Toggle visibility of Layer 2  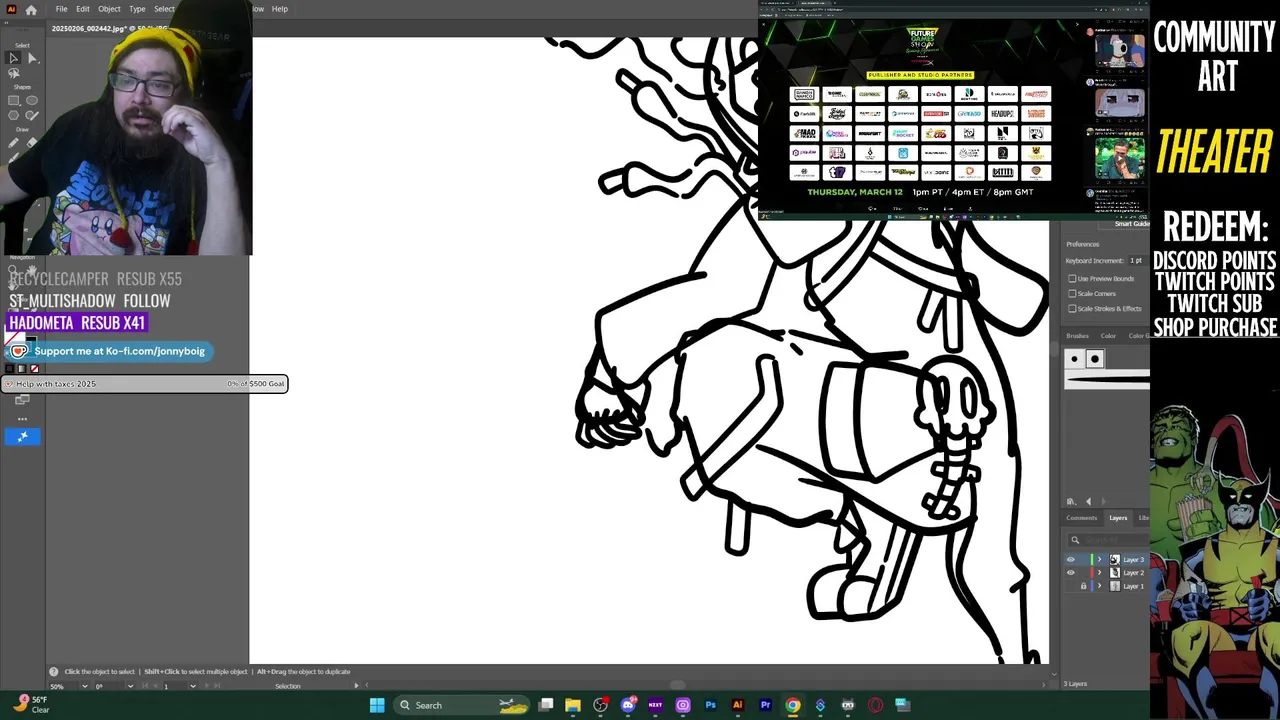(x=1071, y=573)
